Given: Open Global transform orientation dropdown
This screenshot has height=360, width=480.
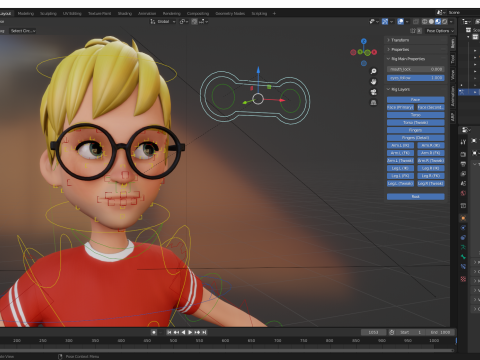Looking at the screenshot, I should [163, 21].
